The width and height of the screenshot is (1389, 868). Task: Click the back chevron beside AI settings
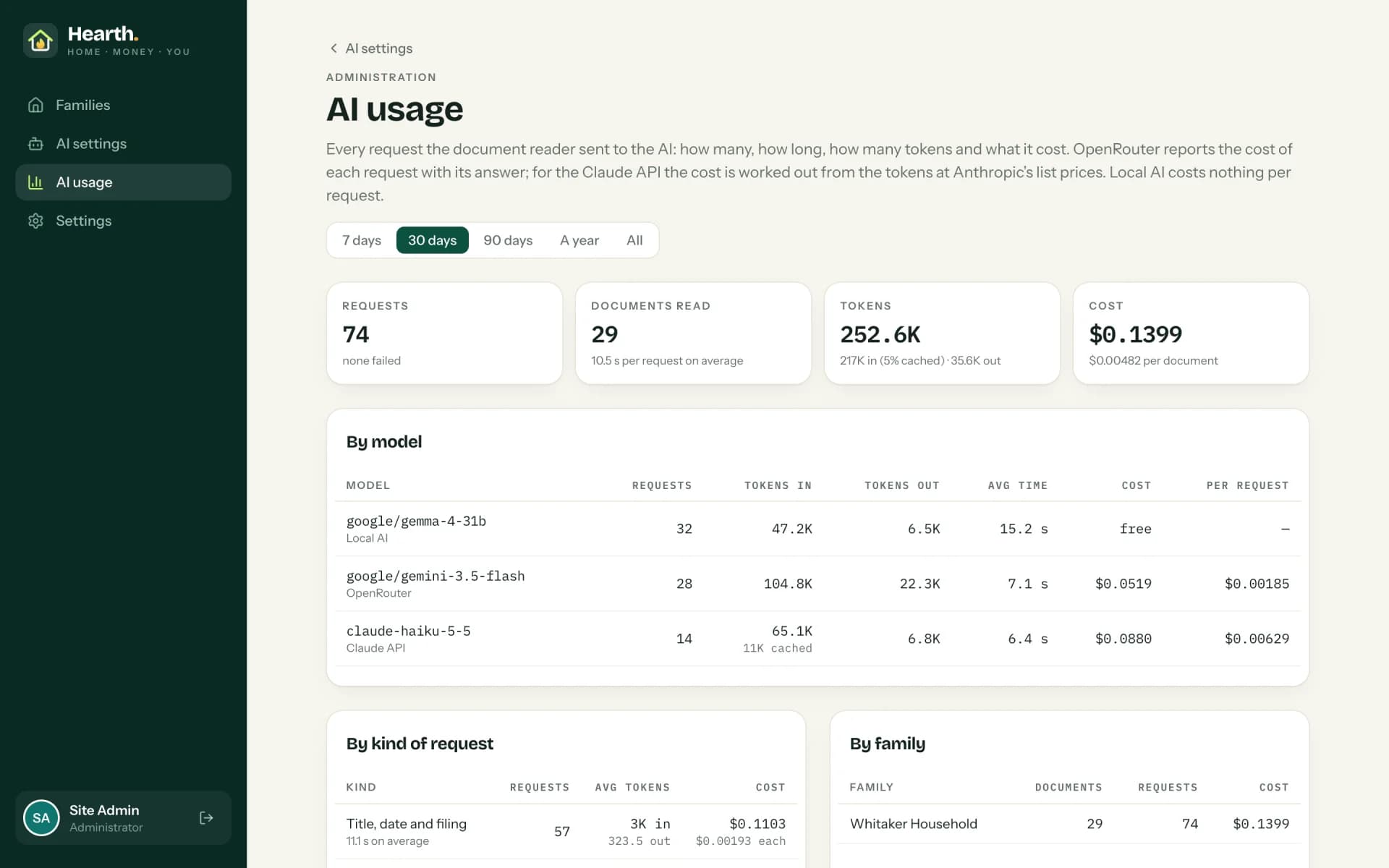pyautogui.click(x=334, y=48)
